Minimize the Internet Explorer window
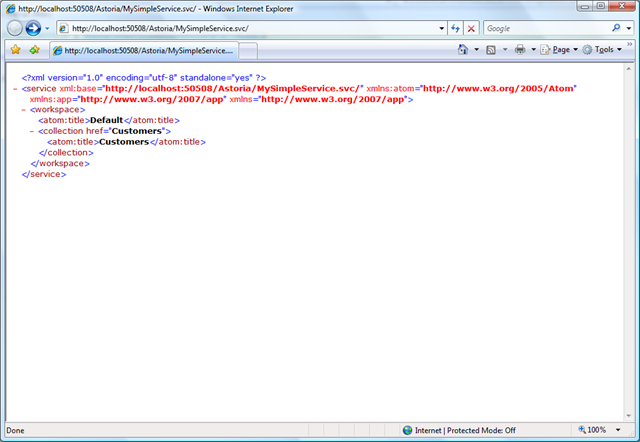The width and height of the screenshot is (640, 442). [x=584, y=6]
